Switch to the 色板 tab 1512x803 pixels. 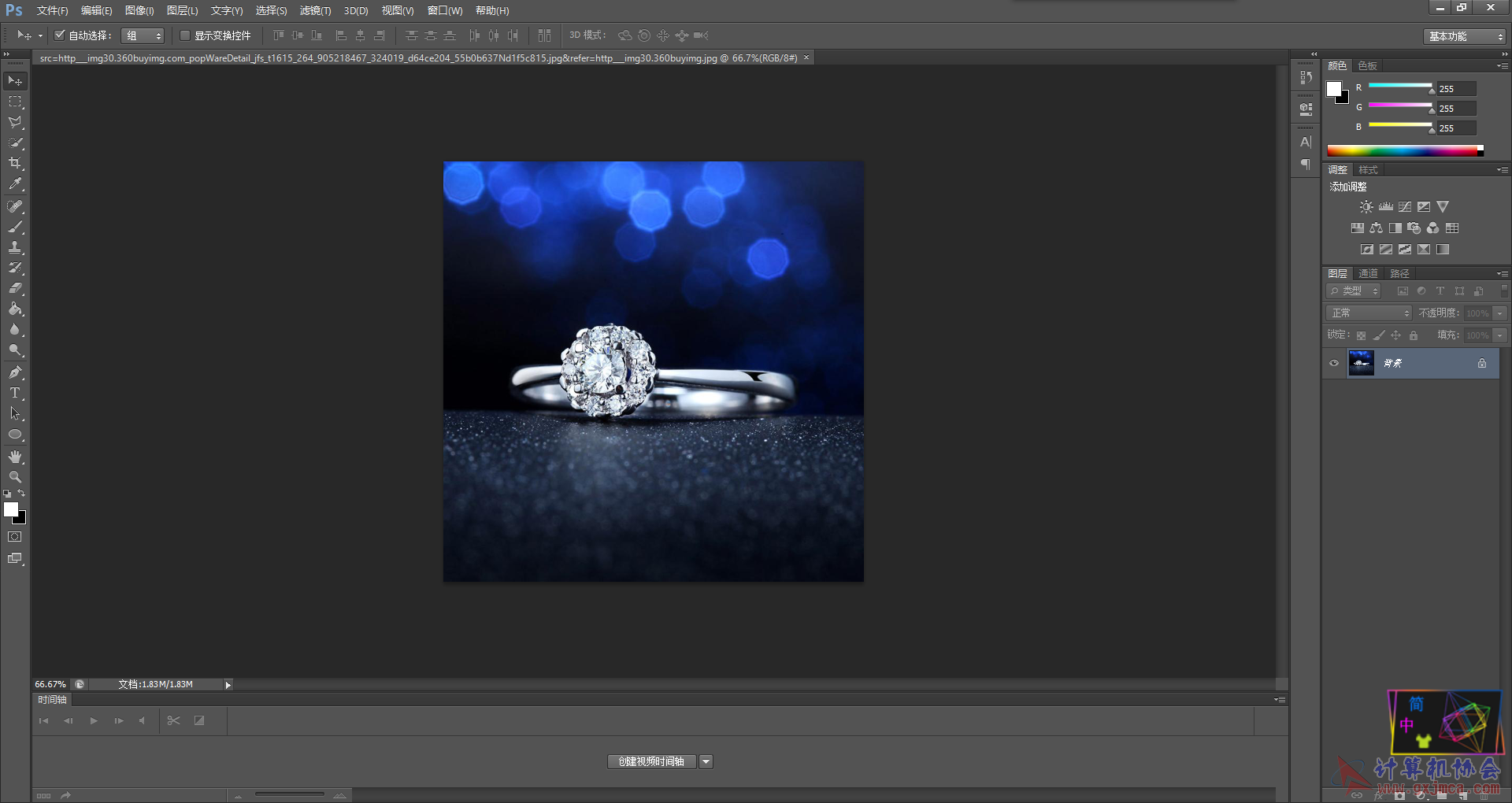click(1368, 66)
